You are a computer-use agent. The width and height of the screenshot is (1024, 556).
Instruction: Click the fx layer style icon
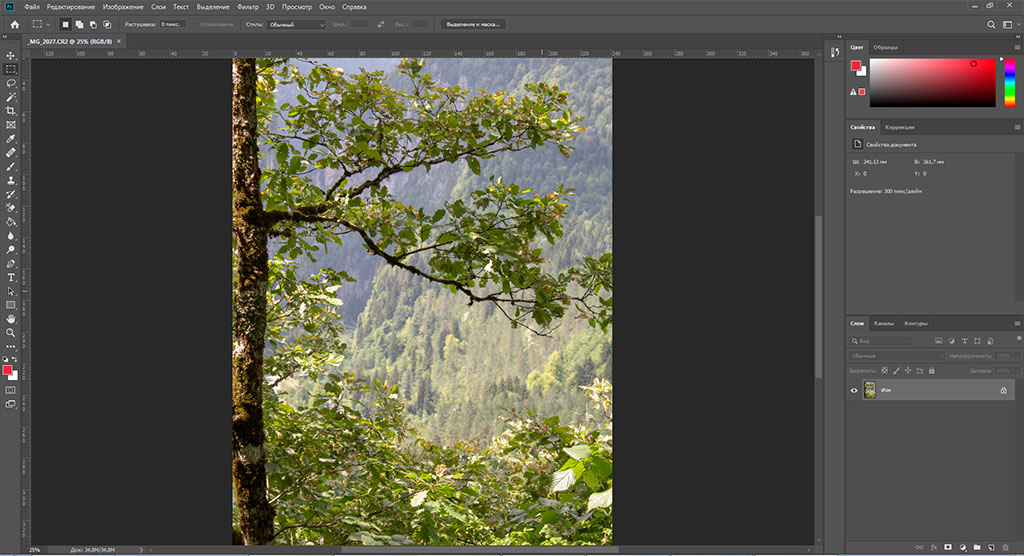pyautogui.click(x=933, y=548)
